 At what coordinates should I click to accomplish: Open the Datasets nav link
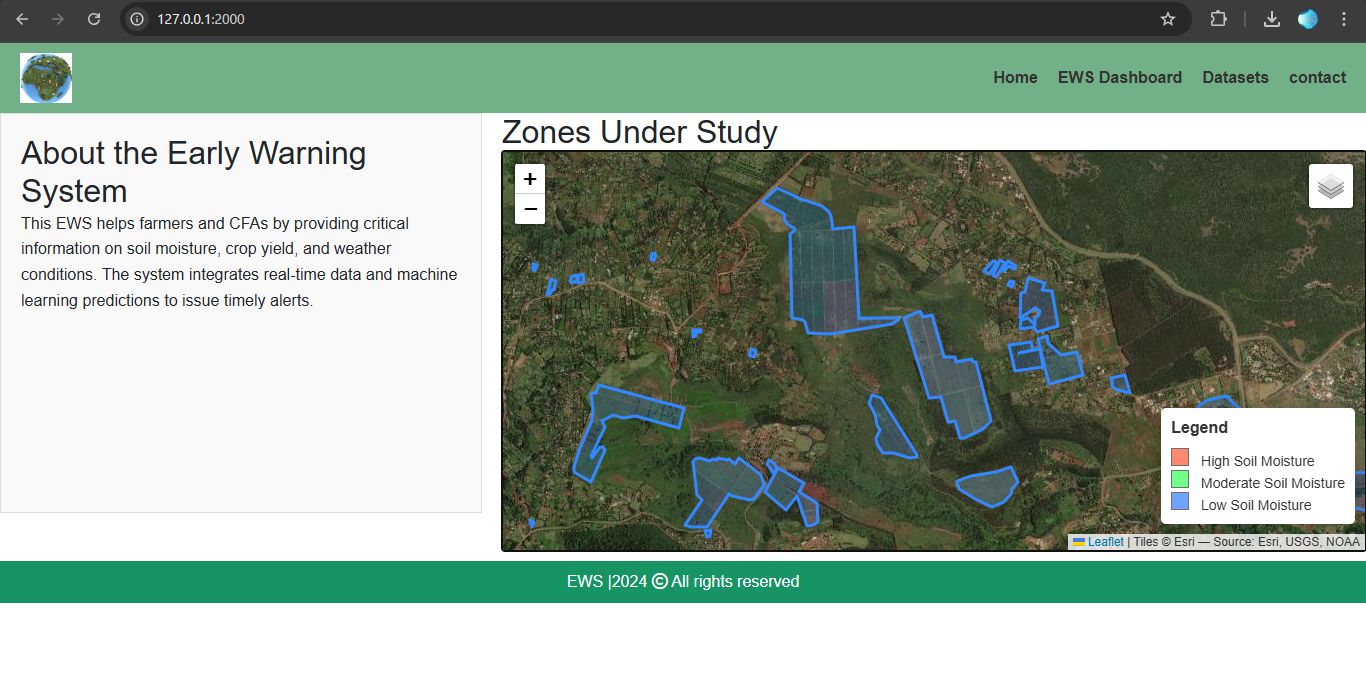tap(1235, 77)
